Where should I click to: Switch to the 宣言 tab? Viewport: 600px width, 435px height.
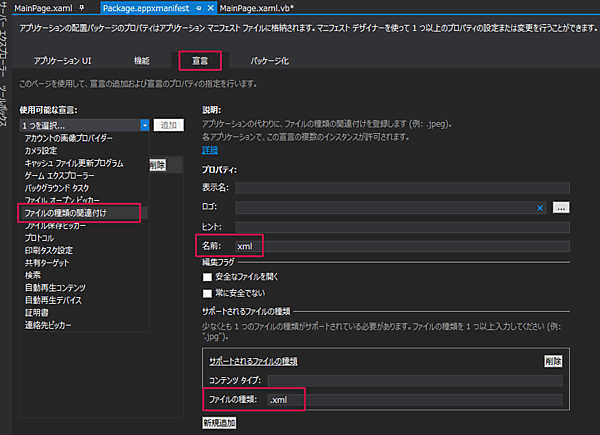pyautogui.click(x=200, y=61)
